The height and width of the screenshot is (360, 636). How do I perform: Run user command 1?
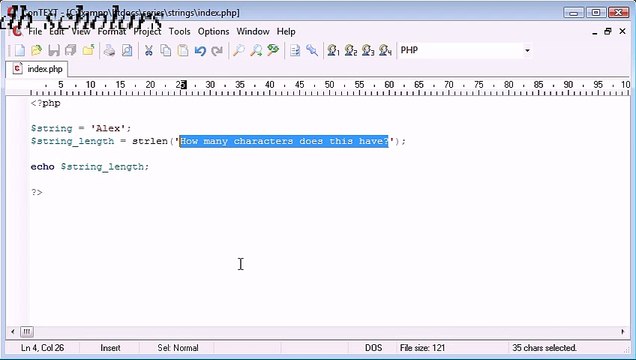coord(333,50)
